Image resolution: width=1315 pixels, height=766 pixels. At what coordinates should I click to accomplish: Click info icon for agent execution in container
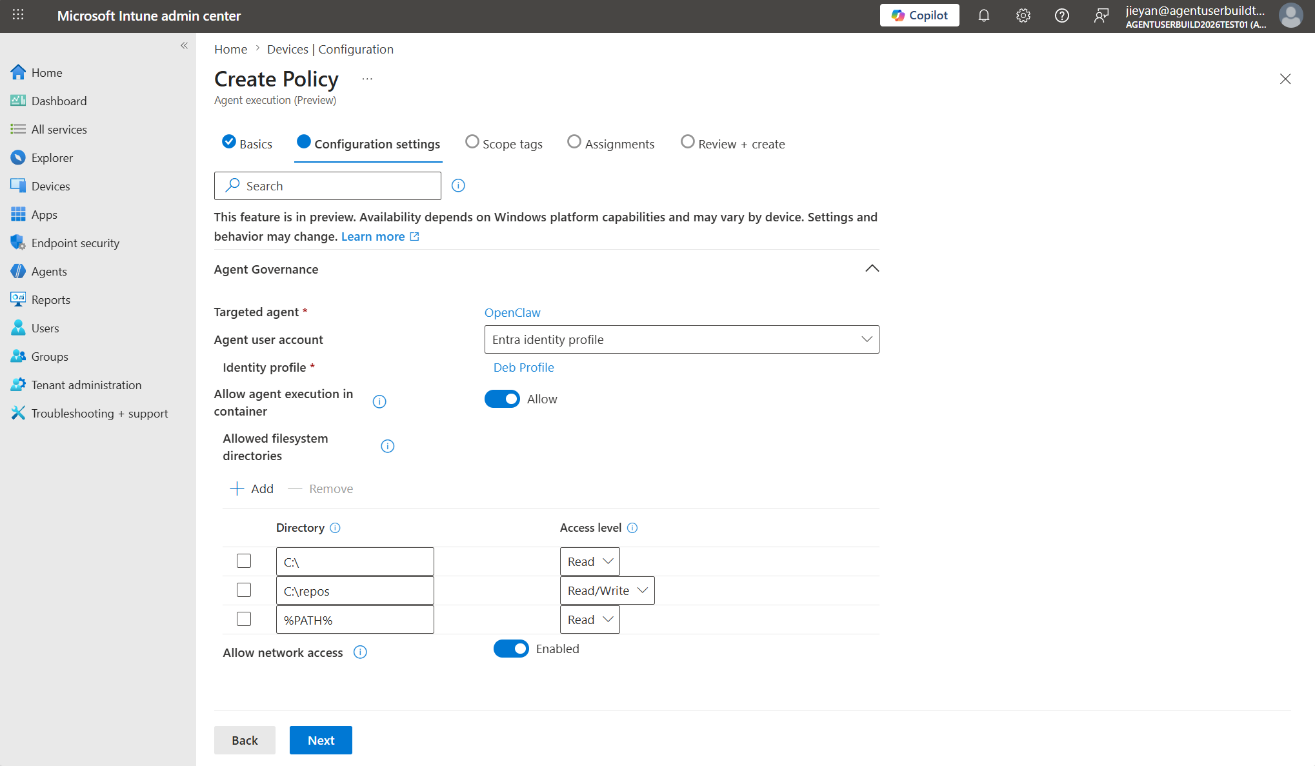379,402
